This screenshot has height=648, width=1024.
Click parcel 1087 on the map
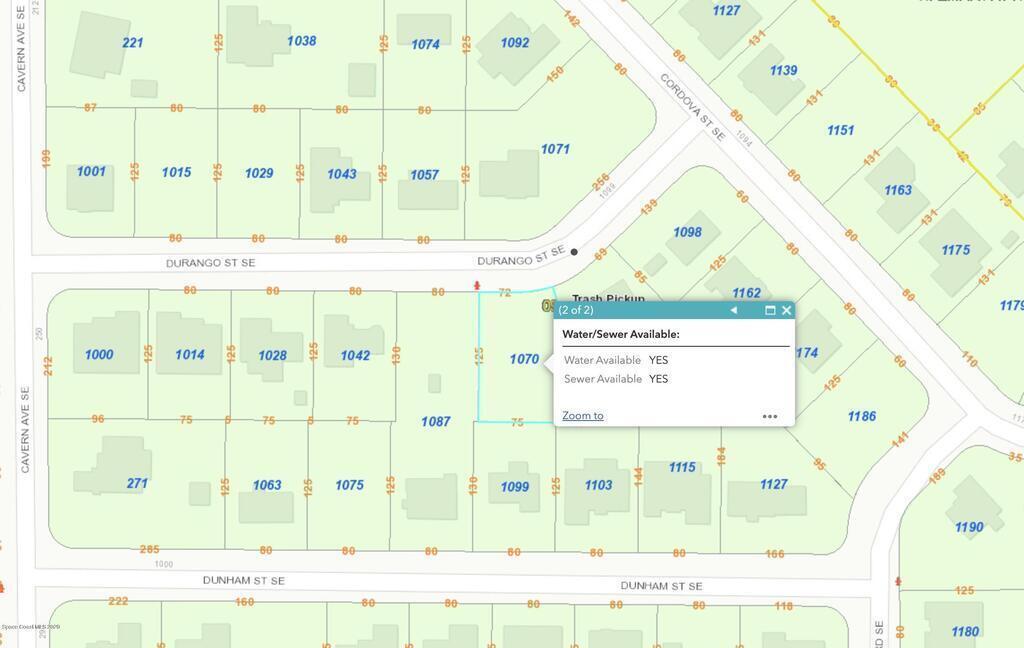click(x=435, y=421)
